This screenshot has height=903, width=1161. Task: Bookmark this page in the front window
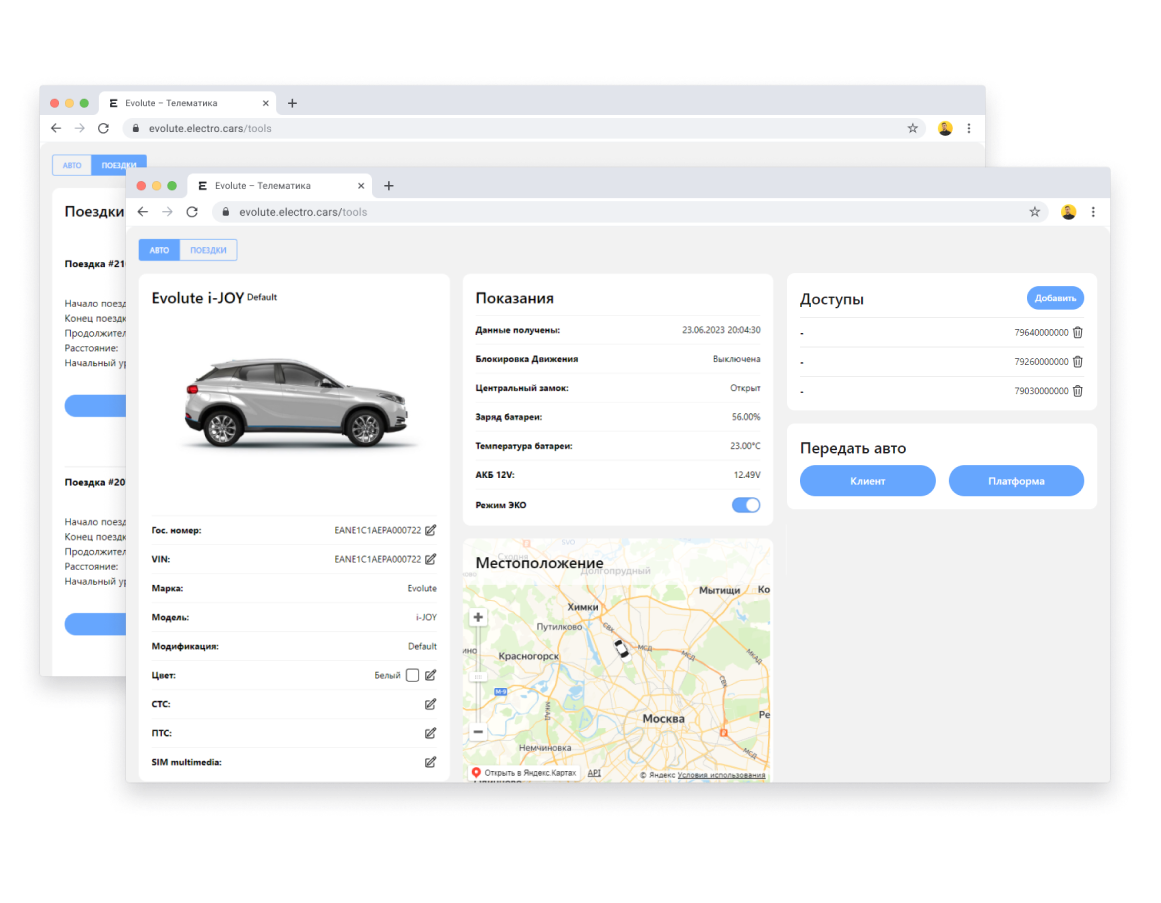pos(1034,212)
